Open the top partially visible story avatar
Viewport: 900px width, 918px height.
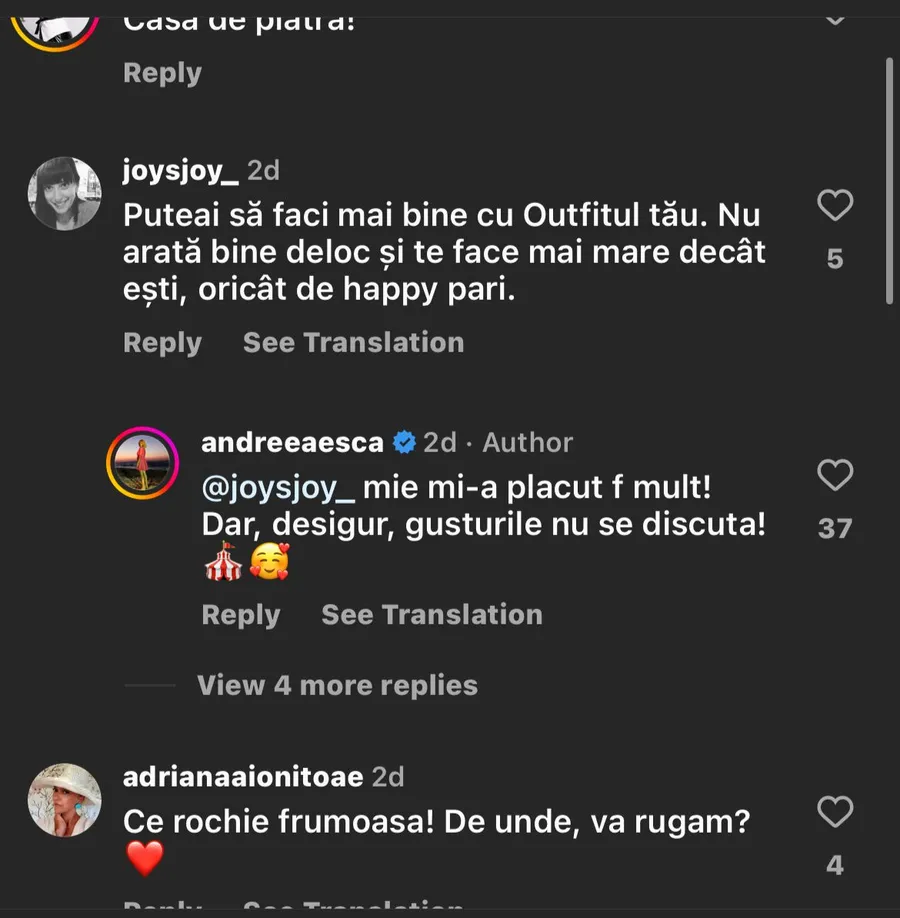55,22
